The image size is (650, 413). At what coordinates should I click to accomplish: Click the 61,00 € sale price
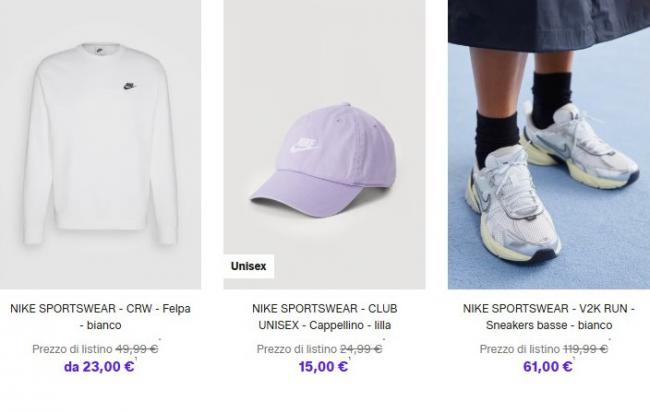(548, 367)
